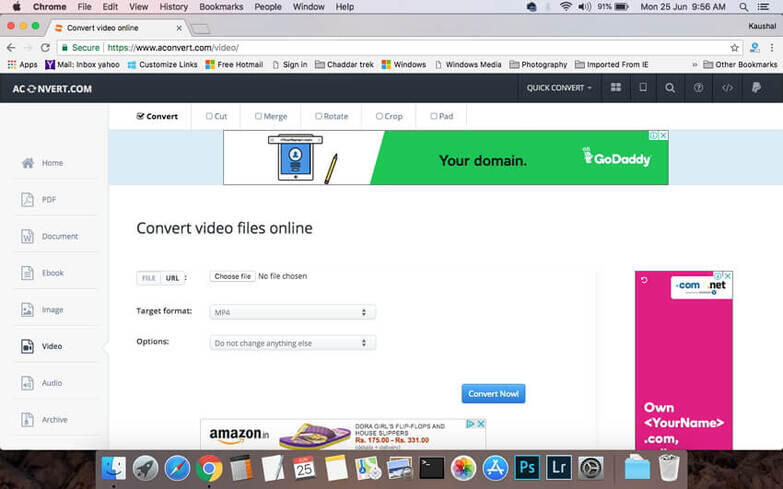Screen dimensions: 783x489
Task: Open the Chrome File menu
Action: (x=84, y=6)
